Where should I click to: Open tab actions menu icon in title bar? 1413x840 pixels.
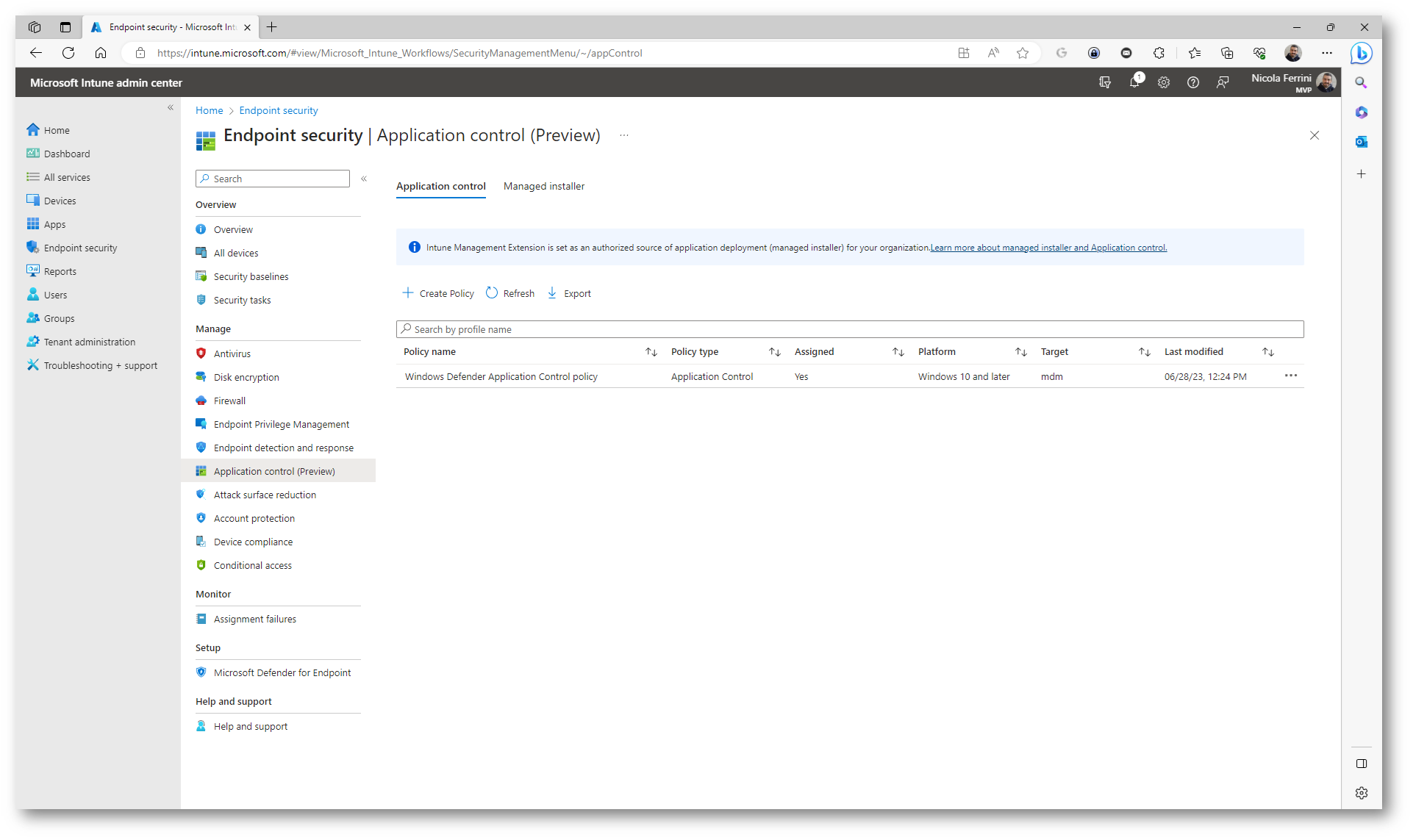pyautogui.click(x=65, y=27)
